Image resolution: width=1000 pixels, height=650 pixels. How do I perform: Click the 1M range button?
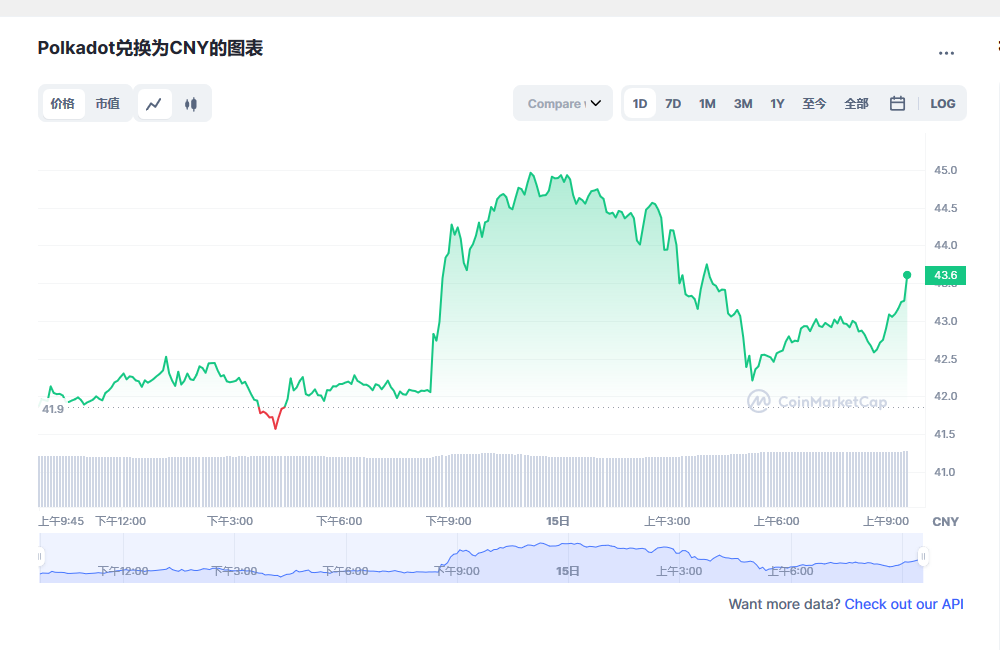click(707, 103)
